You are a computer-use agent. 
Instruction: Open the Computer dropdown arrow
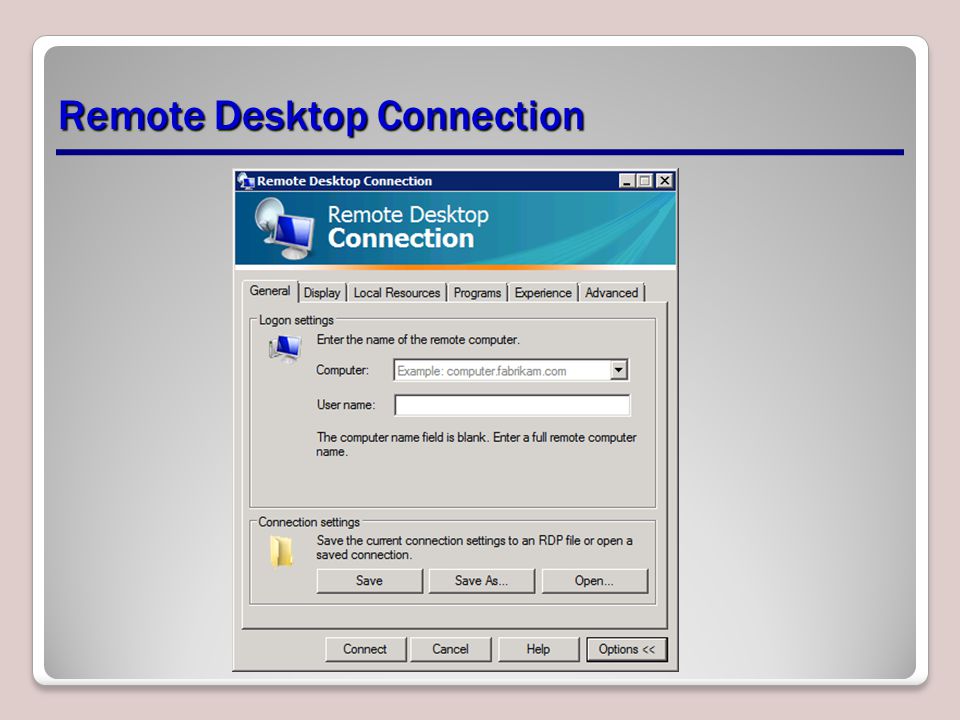(x=618, y=370)
